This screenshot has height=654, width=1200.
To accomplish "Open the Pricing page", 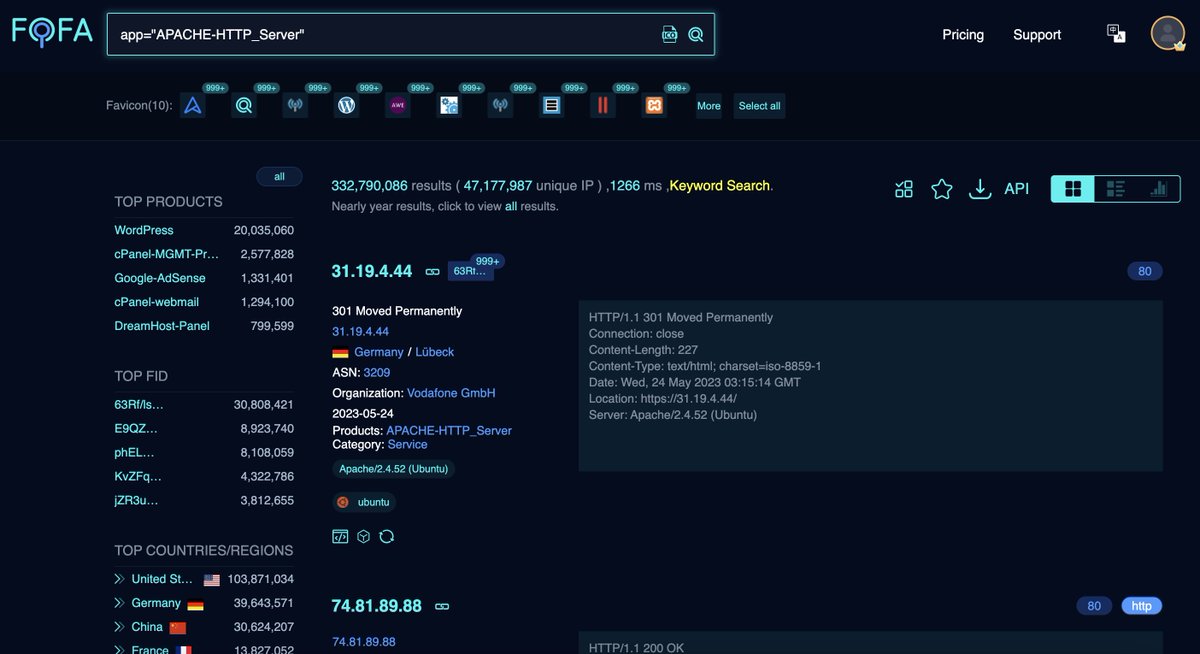I will [963, 34].
